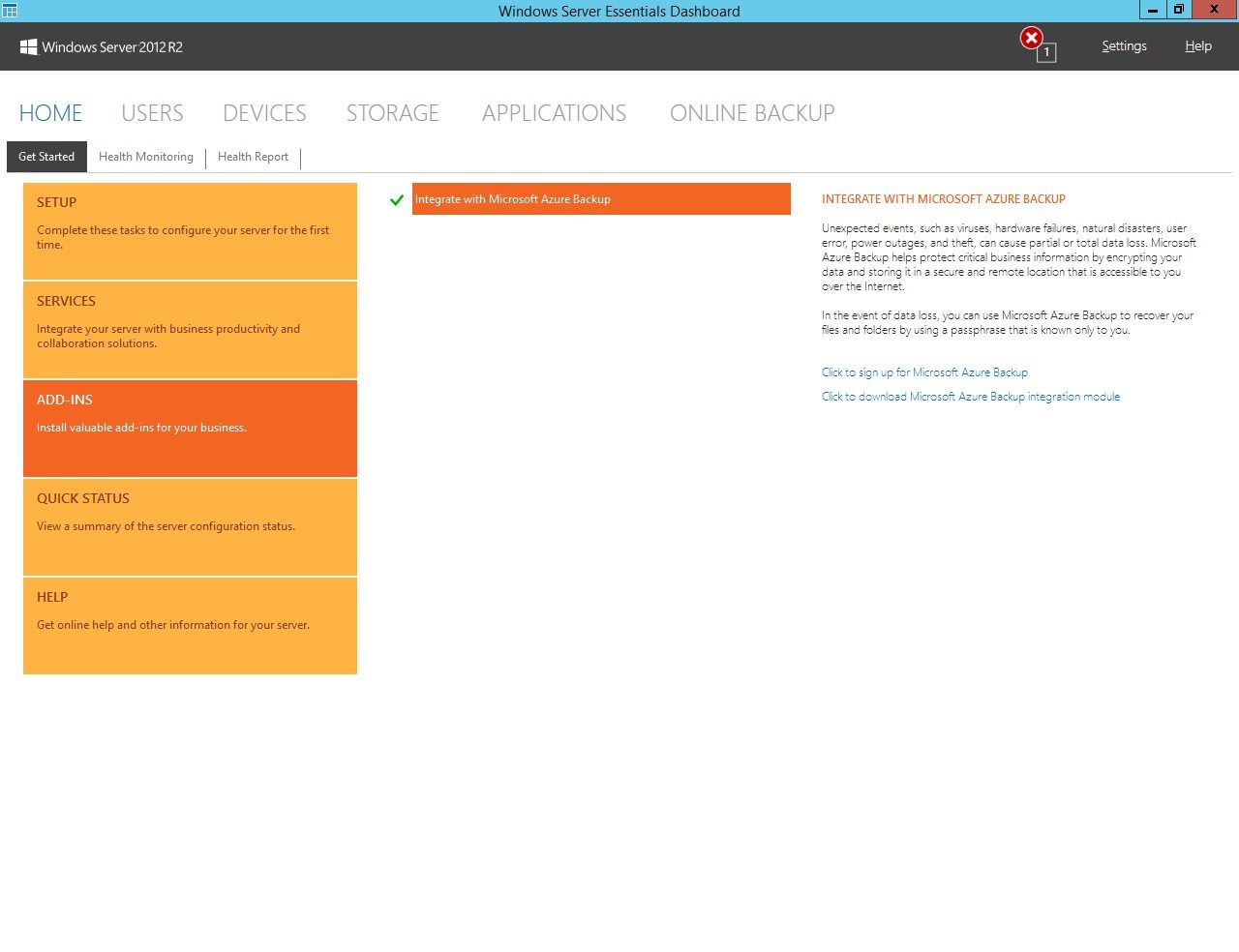The height and width of the screenshot is (952, 1239).
Task: Restore down the Dashboard window
Action: pos(1178,10)
